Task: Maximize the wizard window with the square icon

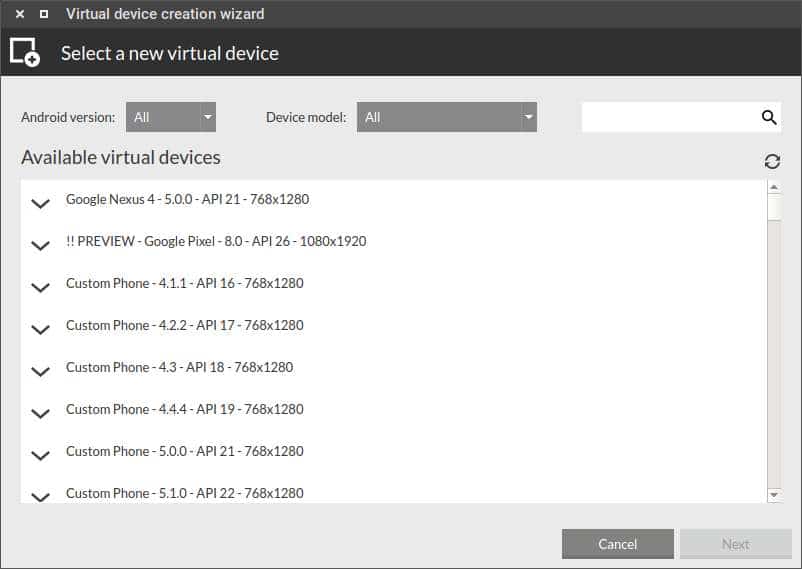Action: pos(44,14)
